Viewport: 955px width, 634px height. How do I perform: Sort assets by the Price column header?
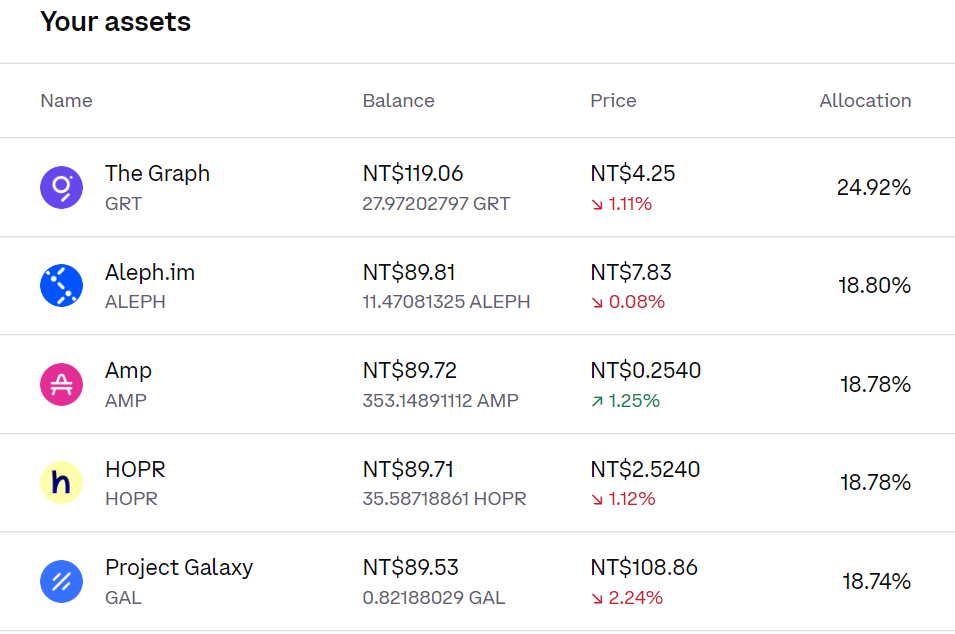(613, 100)
